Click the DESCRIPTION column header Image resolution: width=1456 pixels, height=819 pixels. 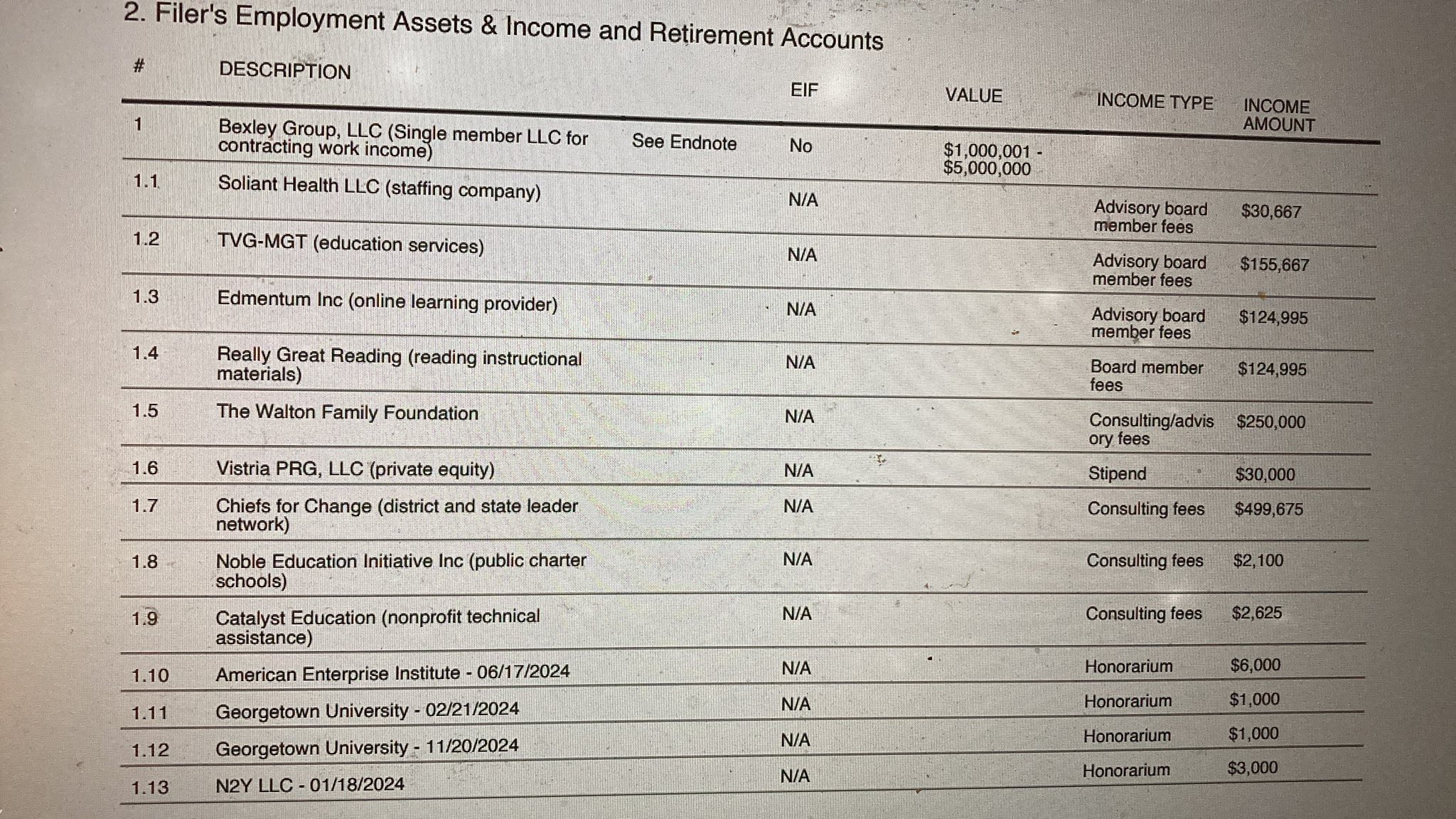[x=284, y=70]
